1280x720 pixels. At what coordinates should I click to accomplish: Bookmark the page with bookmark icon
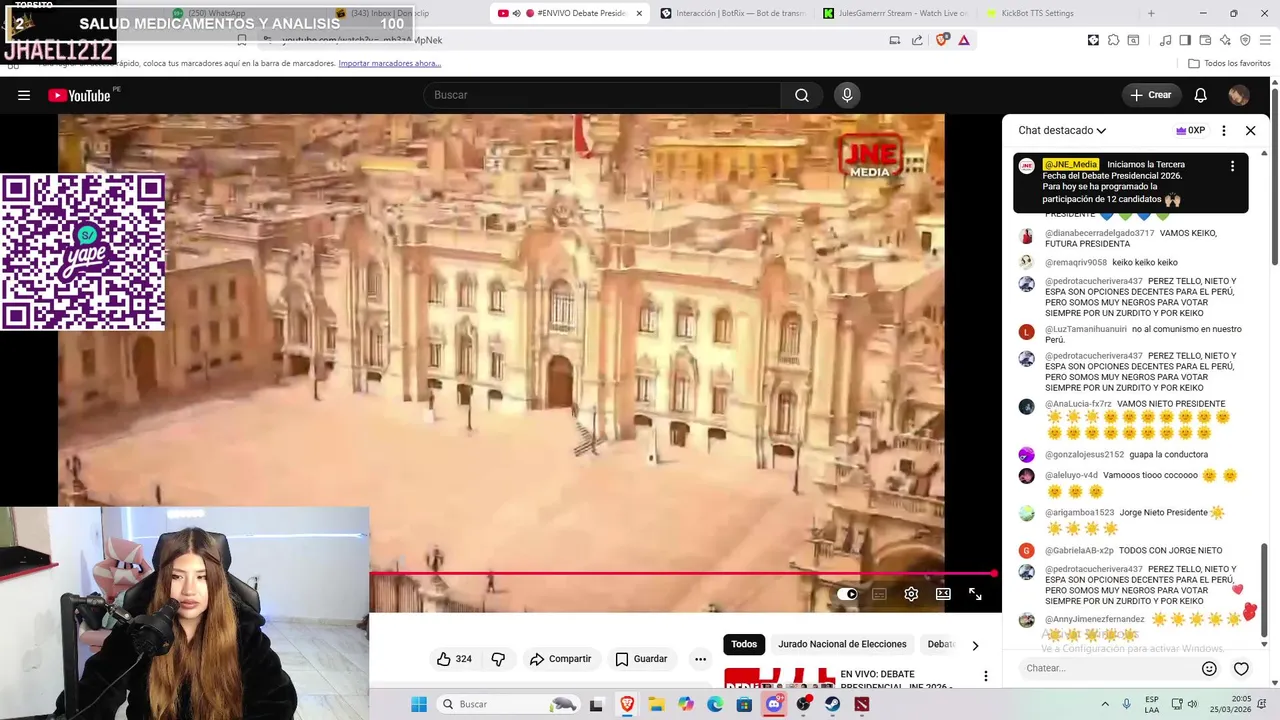pos(241,40)
